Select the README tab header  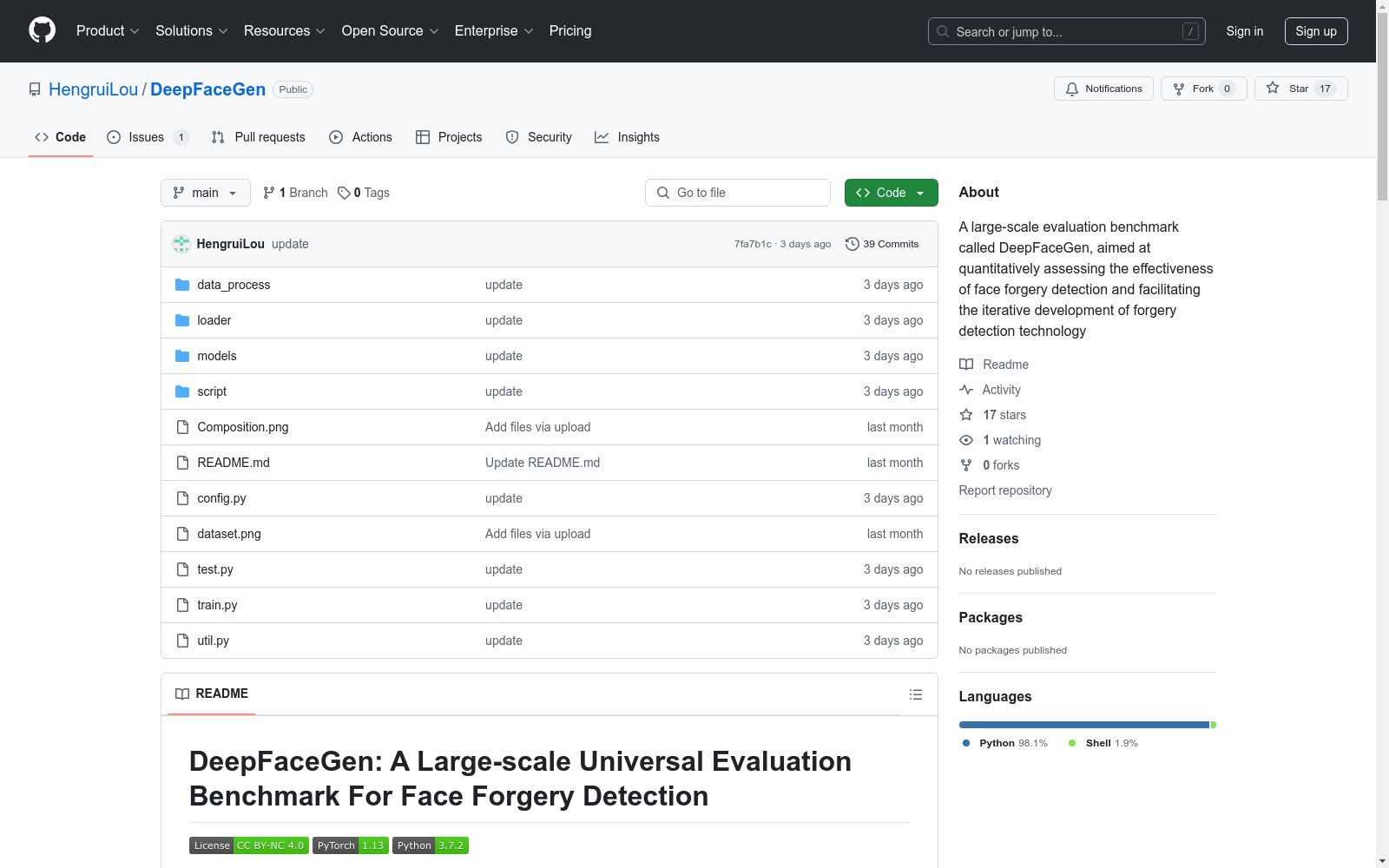(212, 694)
